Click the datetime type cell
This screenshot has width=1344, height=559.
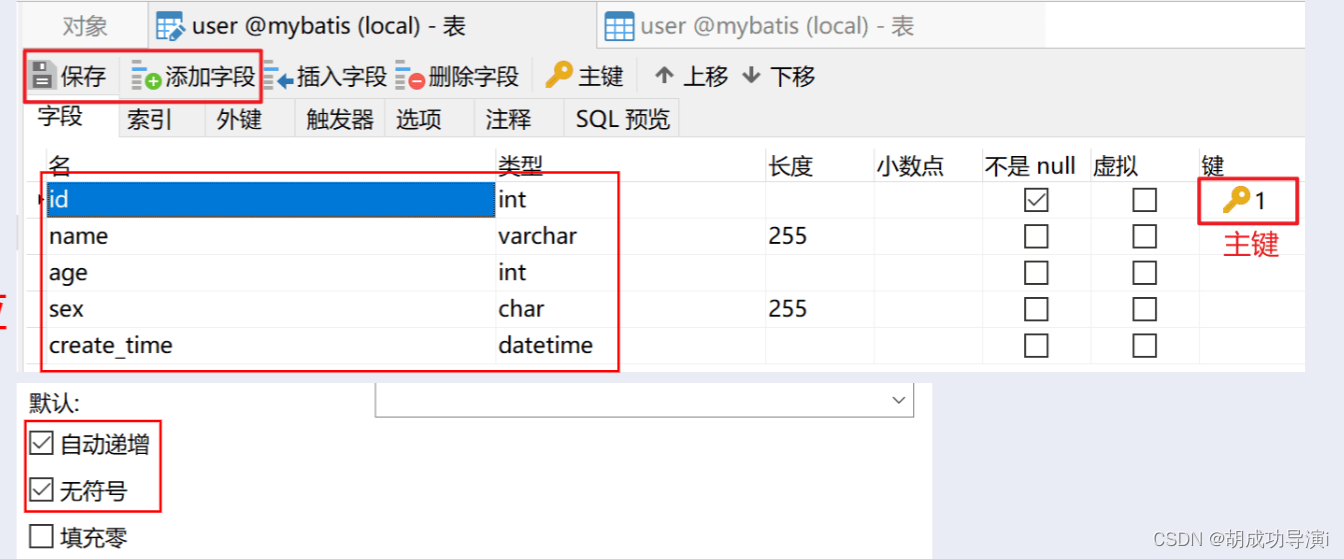click(630, 346)
